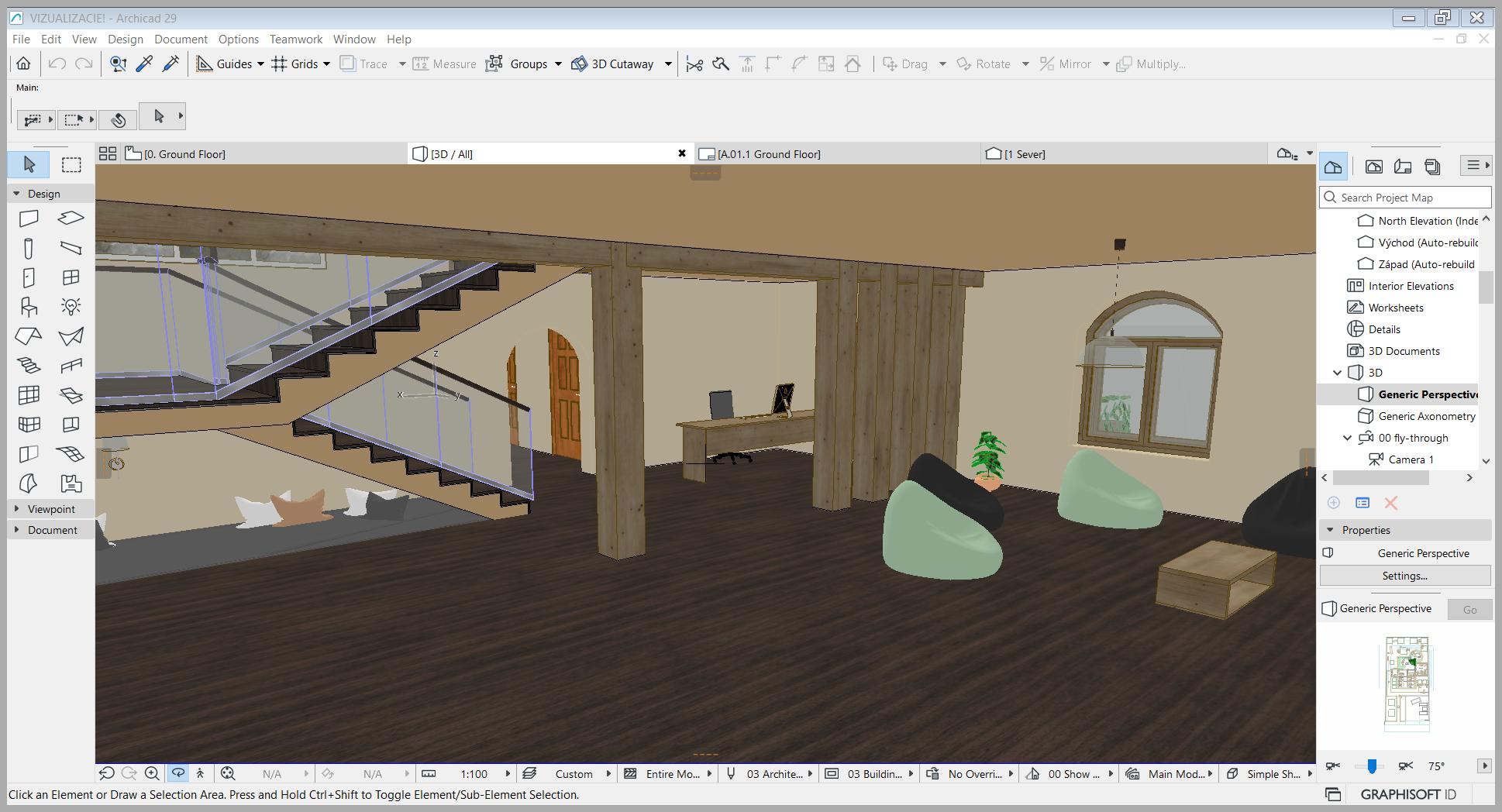Click the Settings... button in Properties
The width and height of the screenshot is (1502, 812).
pos(1404,576)
